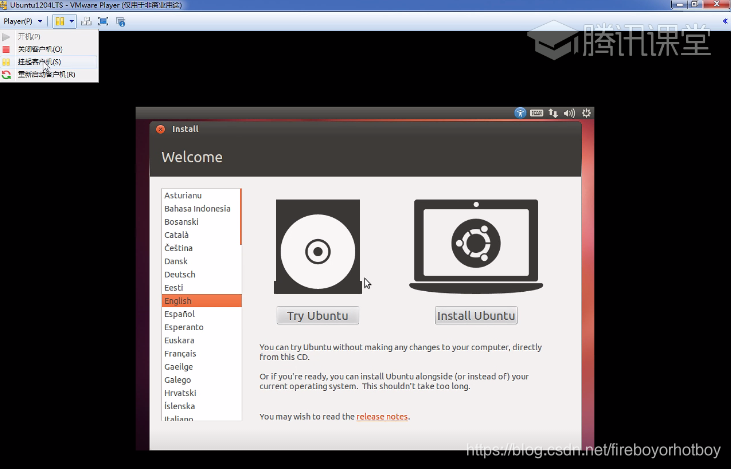Click the Send Ctrl+Alt+Del toolbar icon
The height and width of the screenshot is (469, 731).
point(86,21)
